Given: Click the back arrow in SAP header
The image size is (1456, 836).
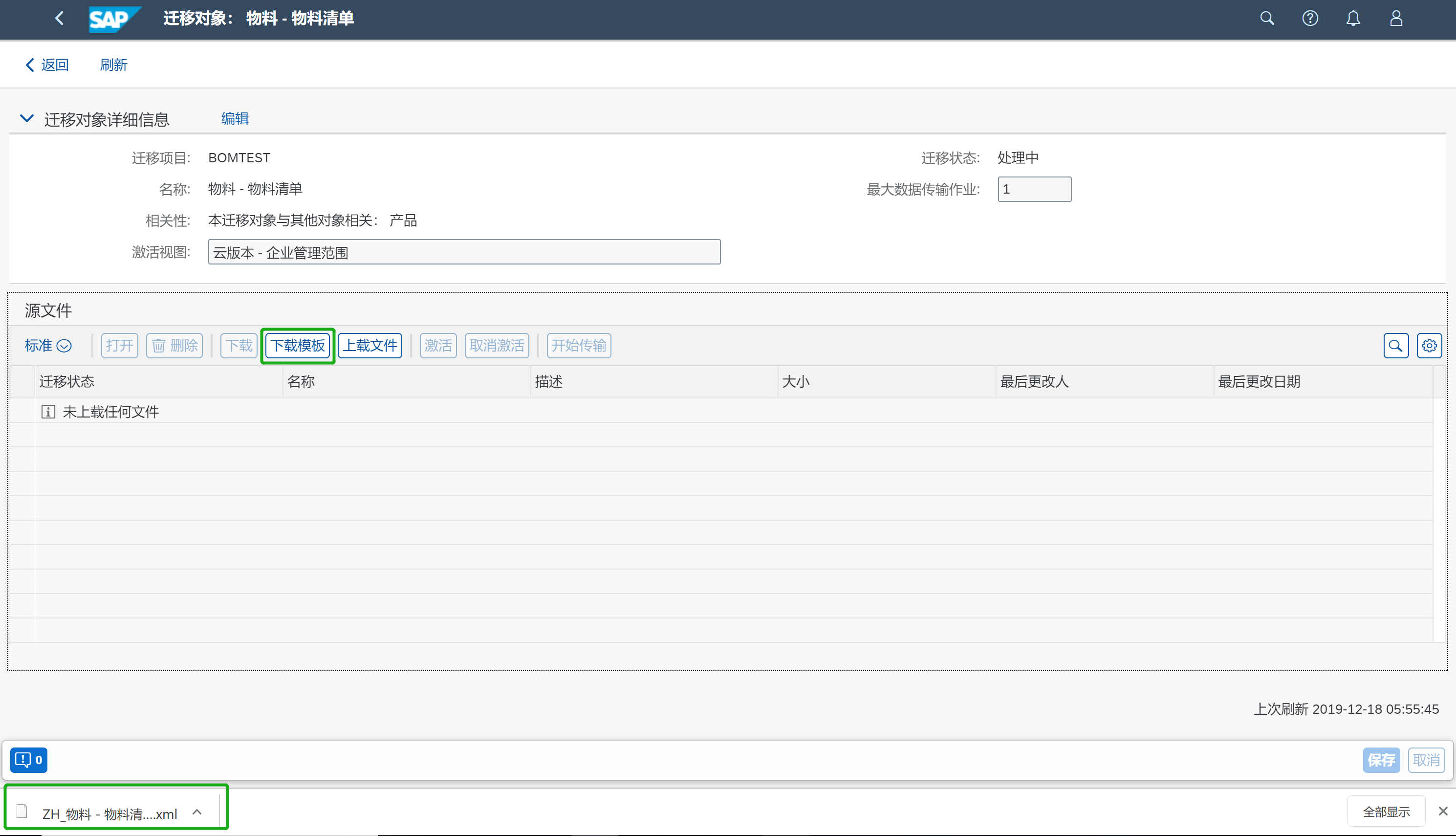Looking at the screenshot, I should point(59,19).
